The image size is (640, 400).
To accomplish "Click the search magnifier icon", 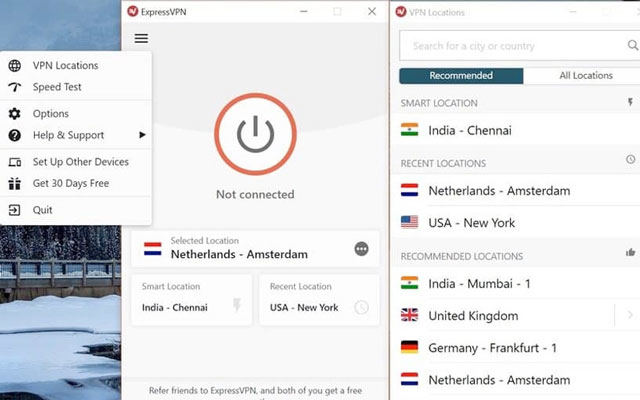I will (632, 45).
